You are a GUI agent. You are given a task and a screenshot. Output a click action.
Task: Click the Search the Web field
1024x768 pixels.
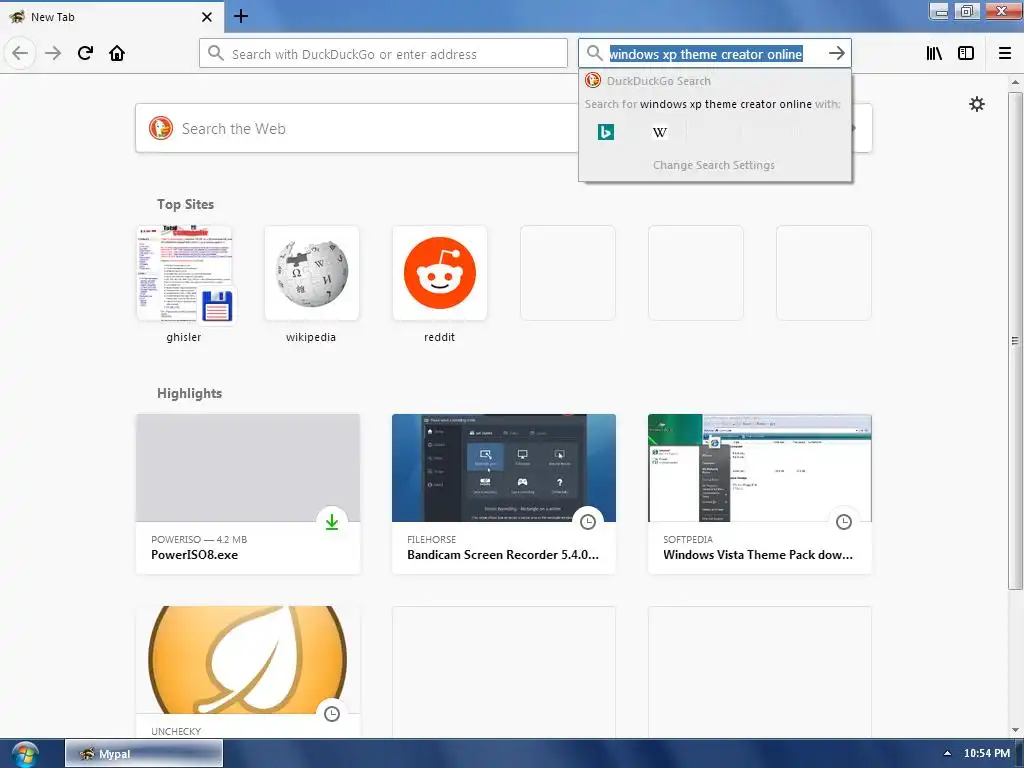[504, 129]
